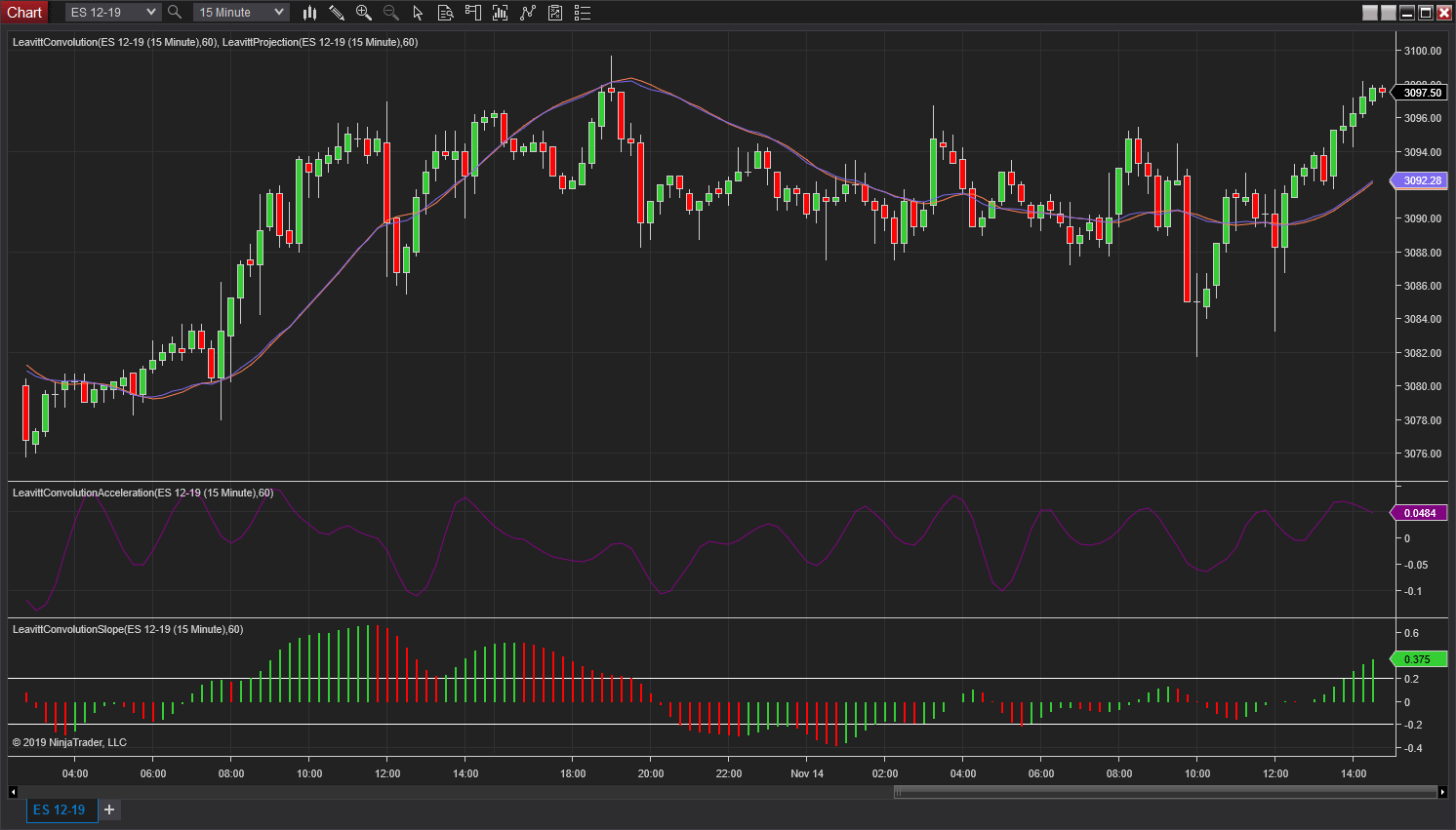Screen dimensions: 1456x830
Task: Select the LeavittConvolutionSlope panel label
Action: click(128, 629)
